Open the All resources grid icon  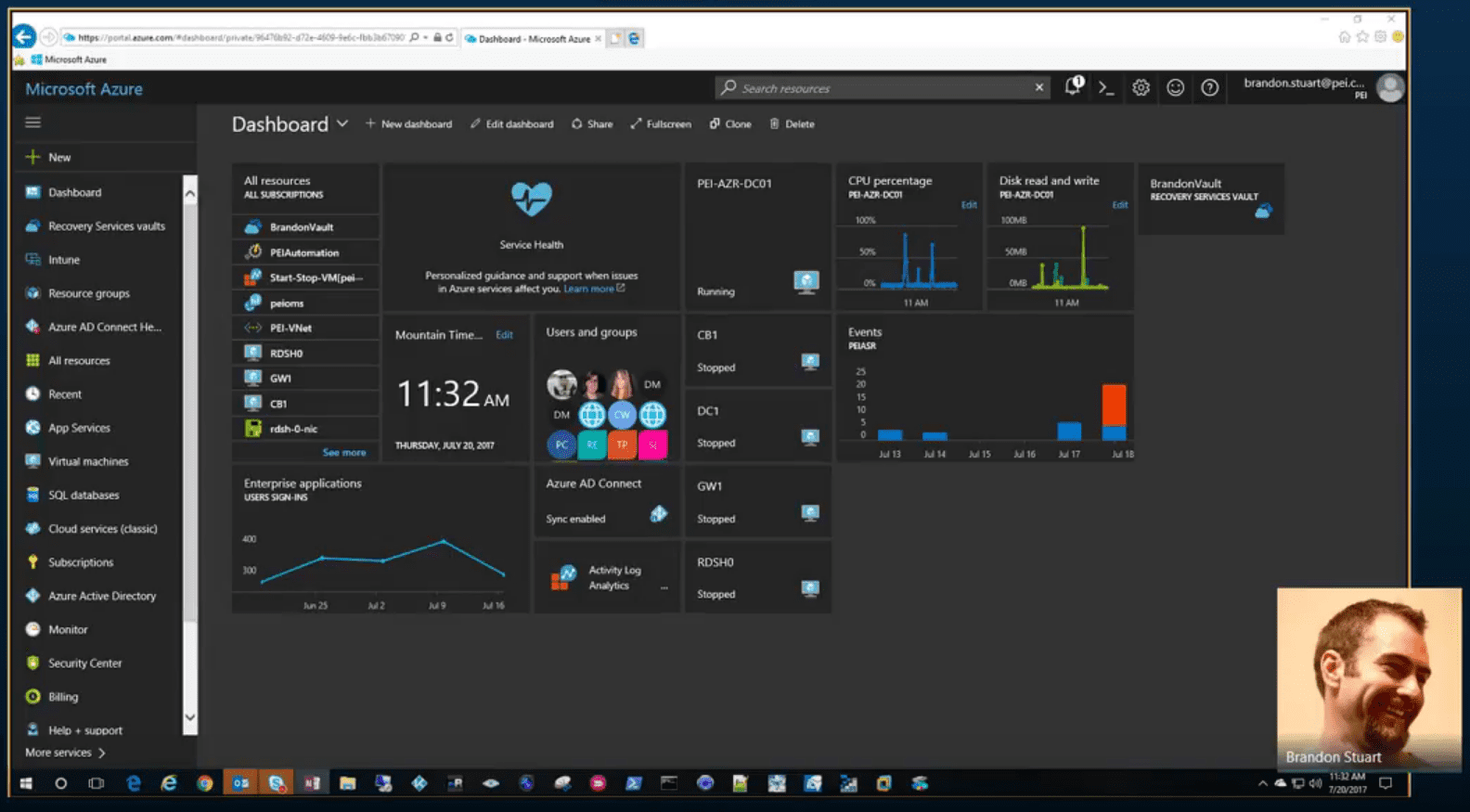coord(32,360)
